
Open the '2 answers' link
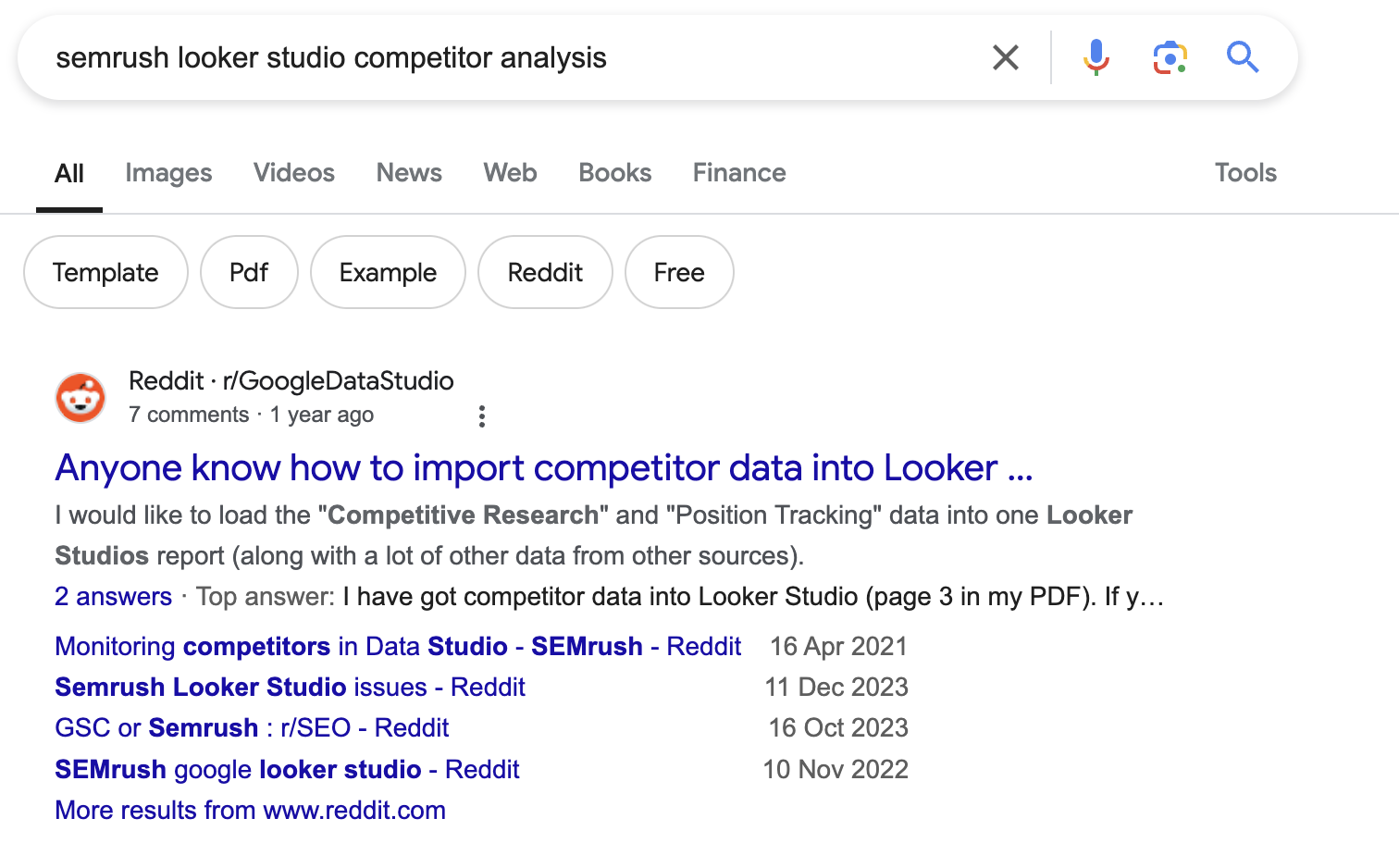[x=113, y=597]
